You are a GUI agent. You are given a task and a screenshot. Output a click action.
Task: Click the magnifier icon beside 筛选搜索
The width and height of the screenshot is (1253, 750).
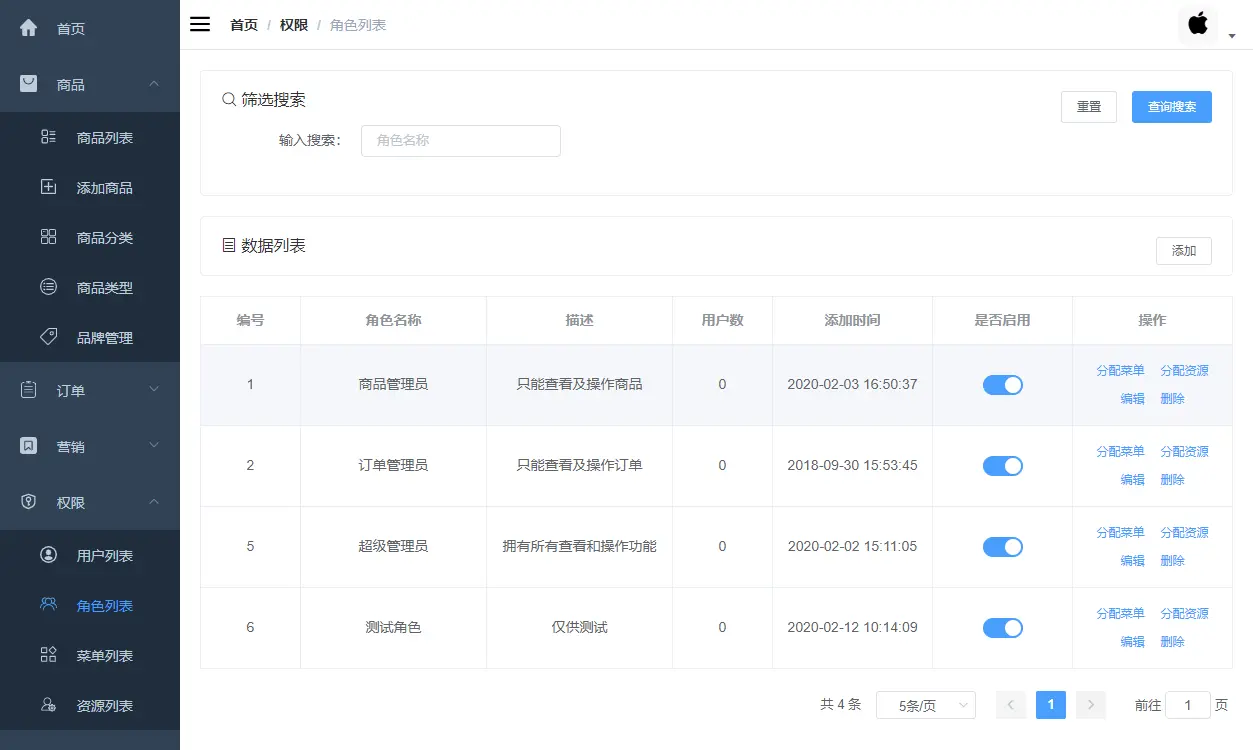(229, 100)
